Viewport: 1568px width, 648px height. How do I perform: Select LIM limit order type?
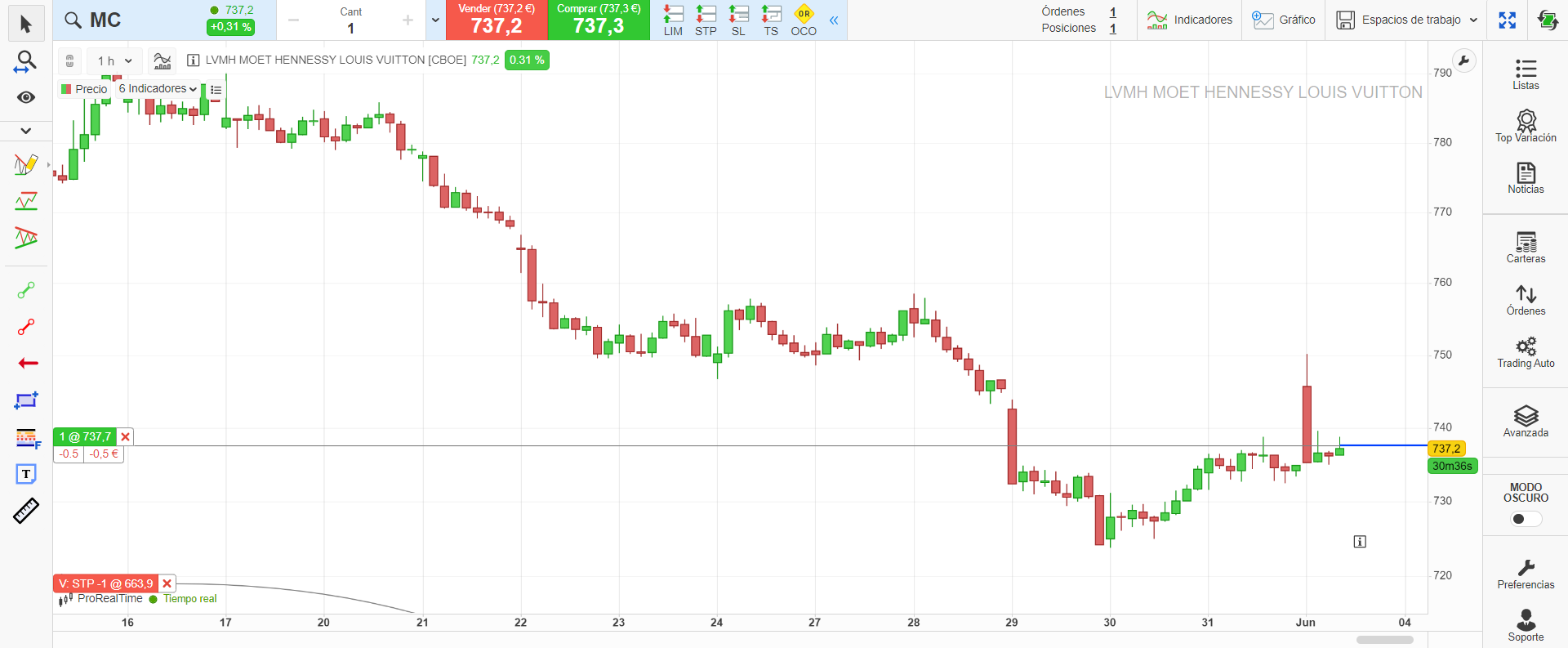click(x=673, y=20)
